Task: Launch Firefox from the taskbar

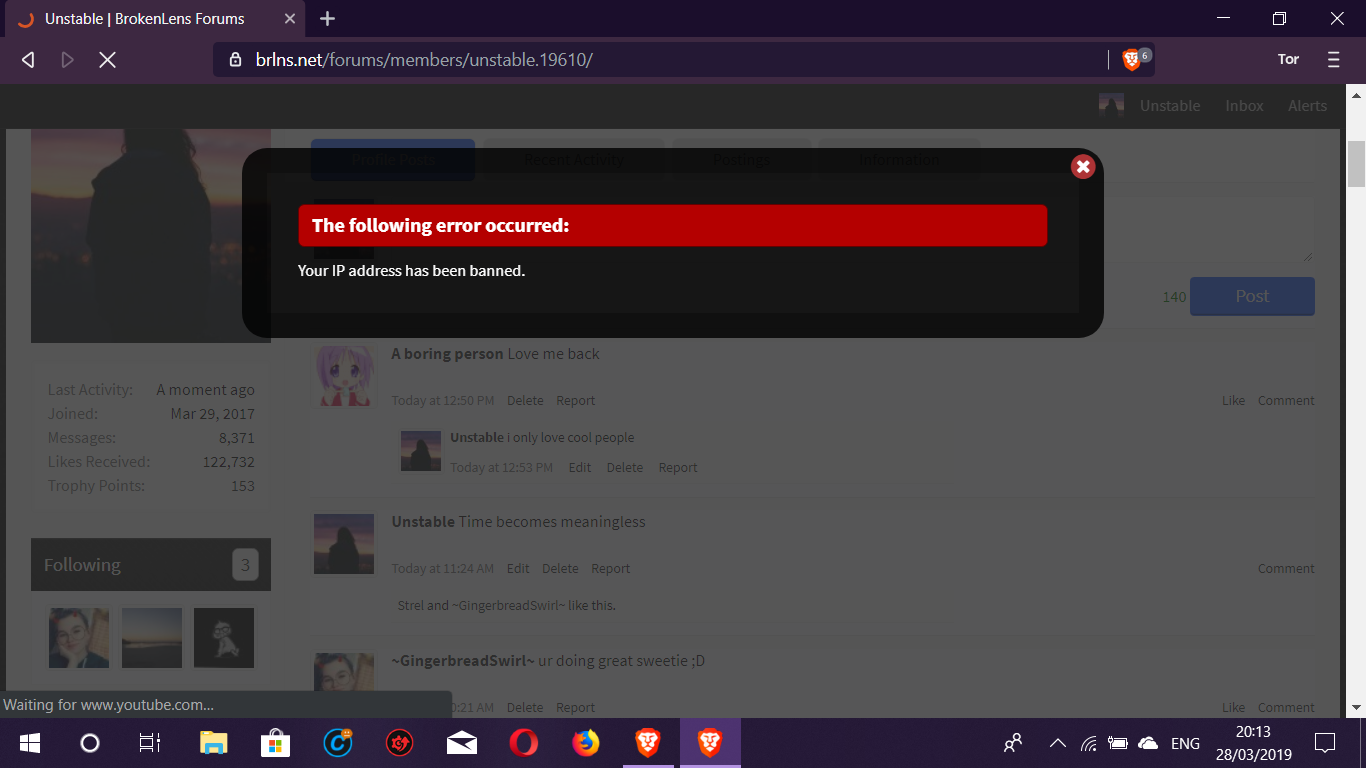Action: (585, 743)
